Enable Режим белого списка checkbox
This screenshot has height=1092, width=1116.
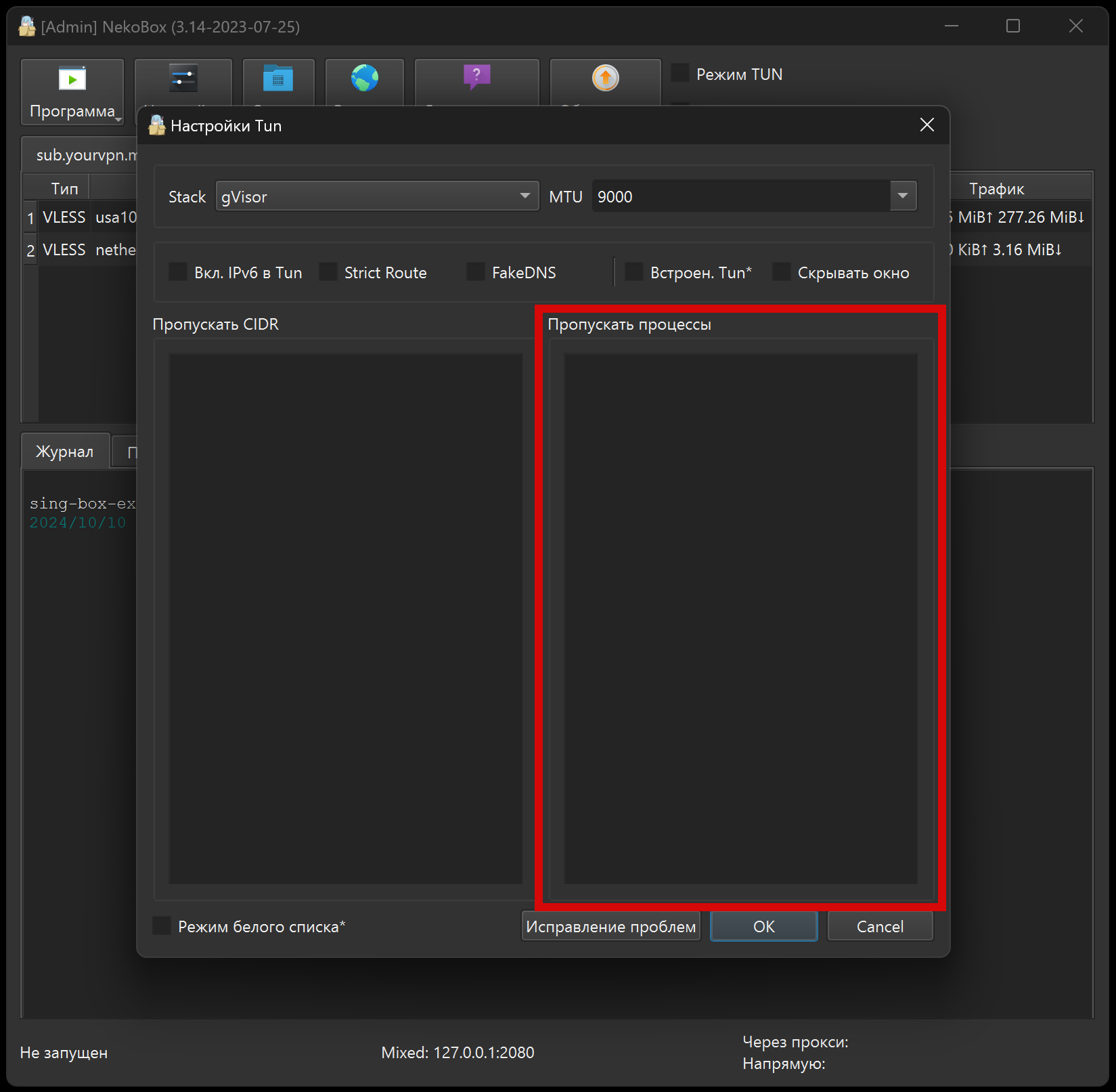point(162,926)
